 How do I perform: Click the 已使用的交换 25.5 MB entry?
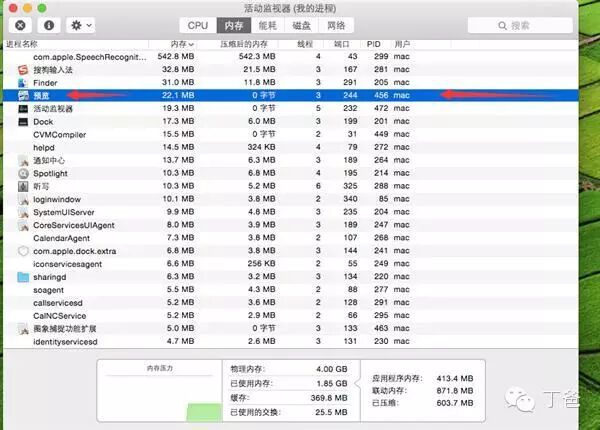pos(289,412)
